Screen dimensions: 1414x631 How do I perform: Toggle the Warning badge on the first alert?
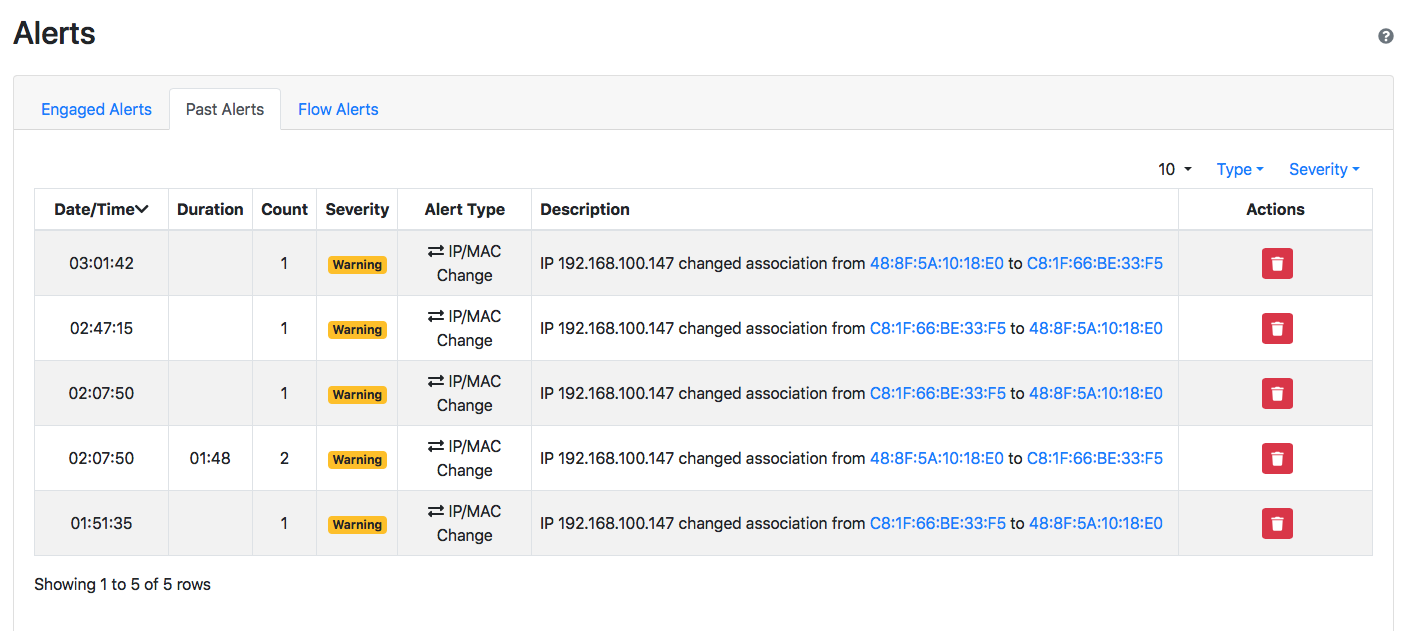point(357,264)
